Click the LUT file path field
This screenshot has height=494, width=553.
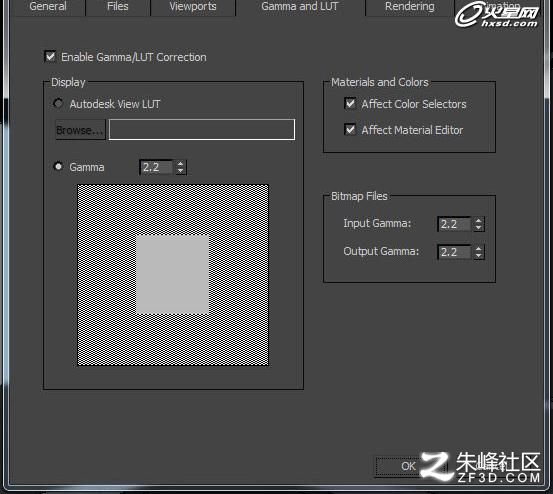tap(202, 129)
